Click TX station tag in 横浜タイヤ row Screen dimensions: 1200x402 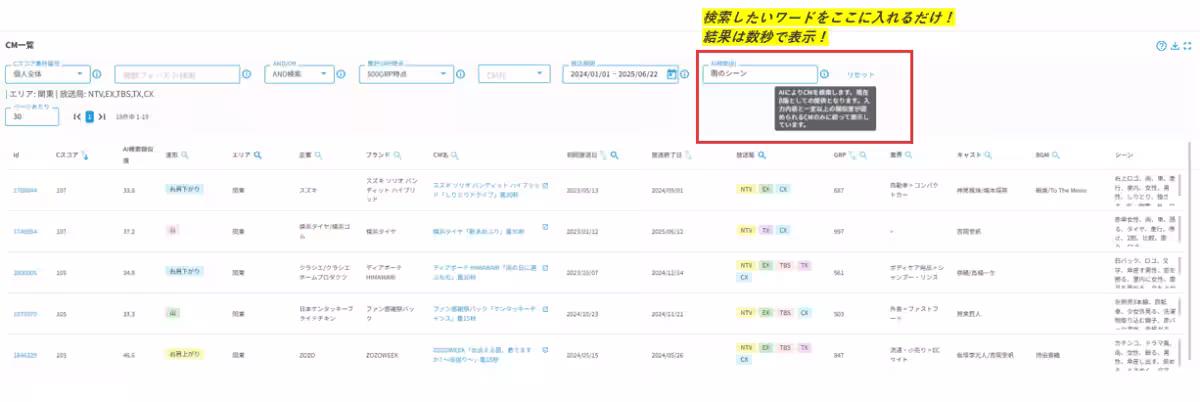click(x=765, y=230)
